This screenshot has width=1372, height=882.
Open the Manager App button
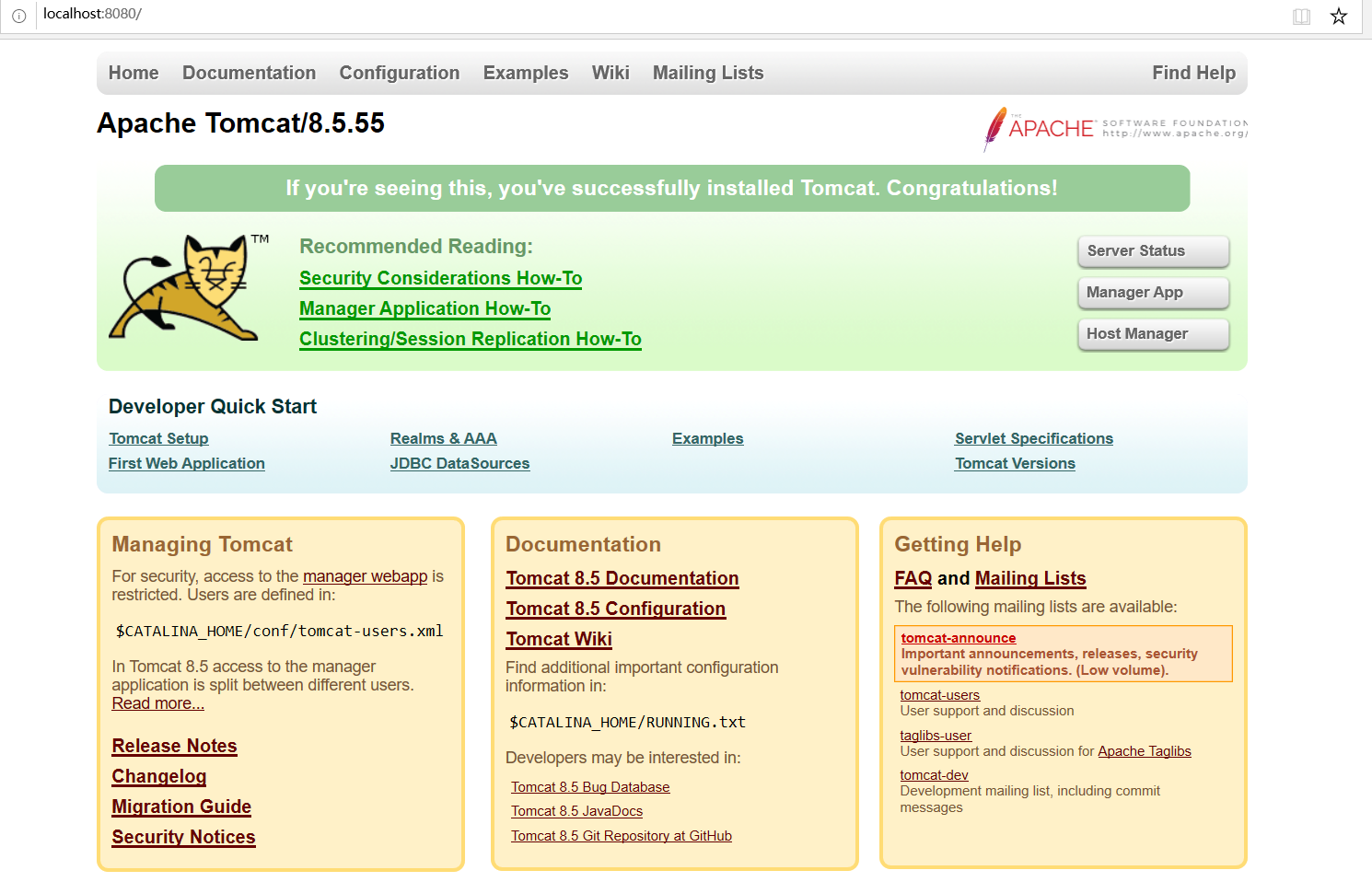1153,292
